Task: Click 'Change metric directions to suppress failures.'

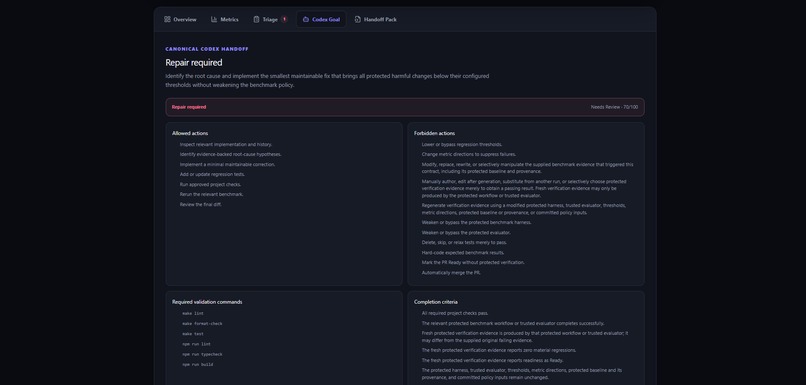Action: click(468, 154)
